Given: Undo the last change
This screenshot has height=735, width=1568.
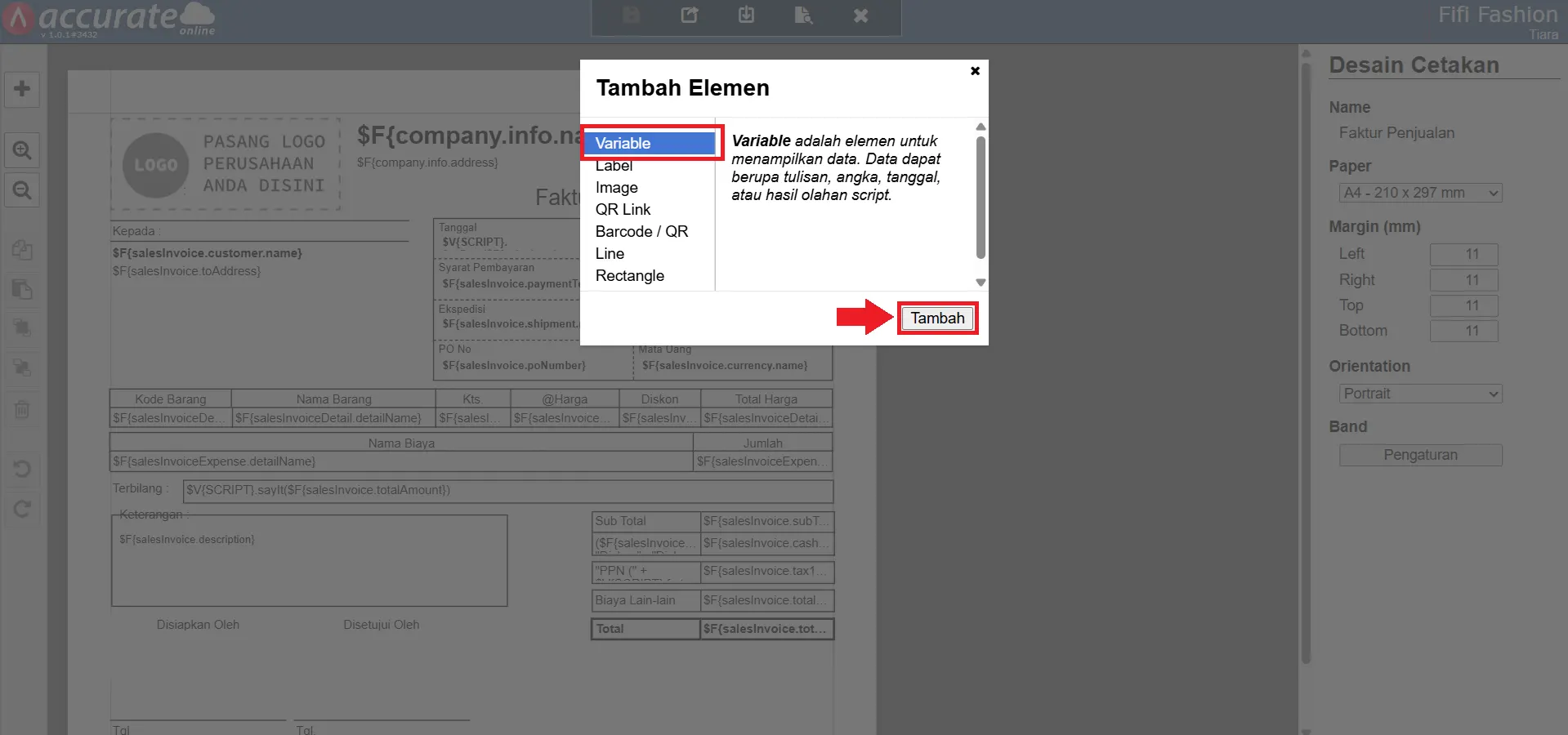Looking at the screenshot, I should pyautogui.click(x=22, y=469).
